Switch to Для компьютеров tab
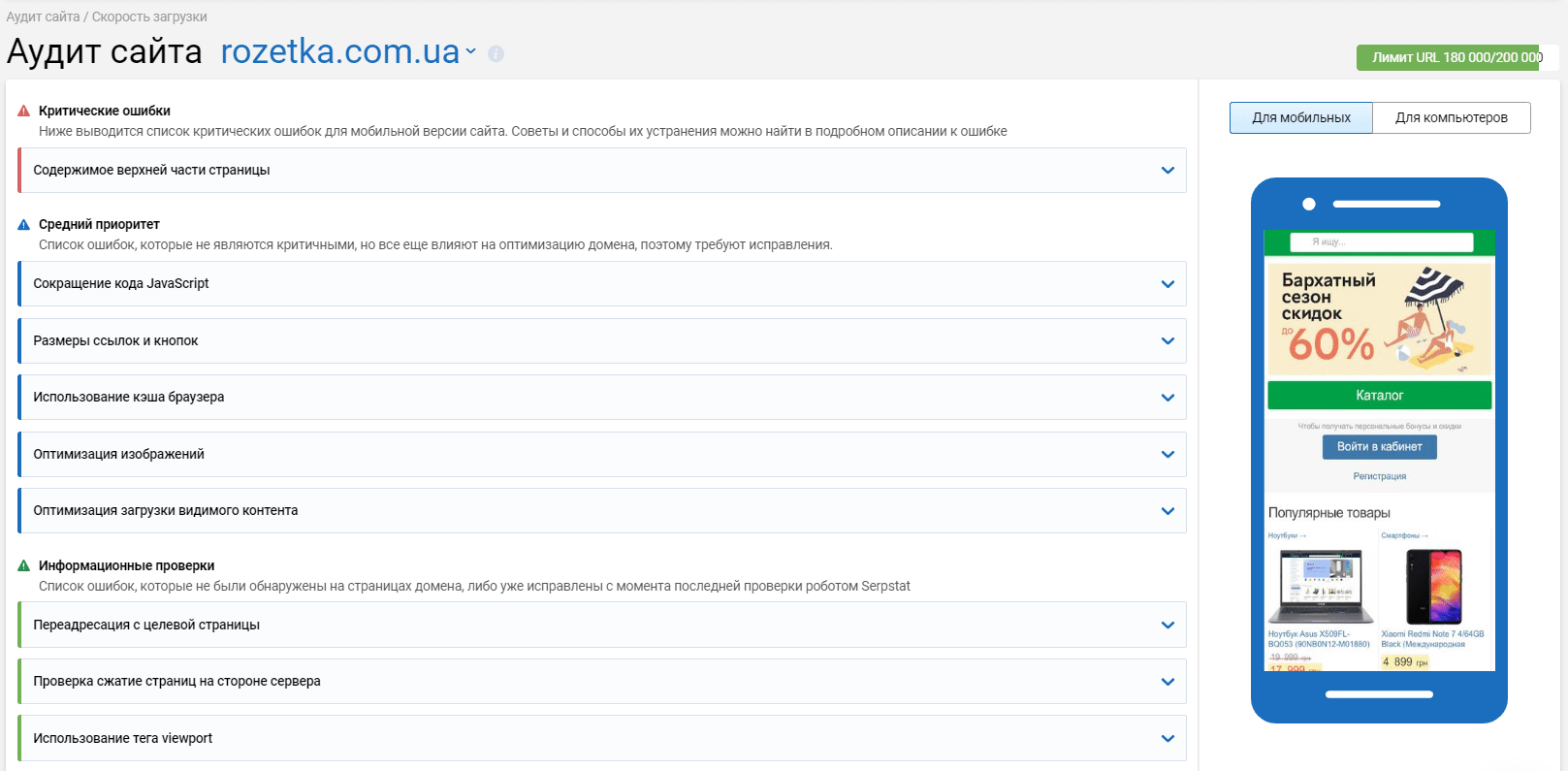The image size is (1568, 771). [1452, 117]
